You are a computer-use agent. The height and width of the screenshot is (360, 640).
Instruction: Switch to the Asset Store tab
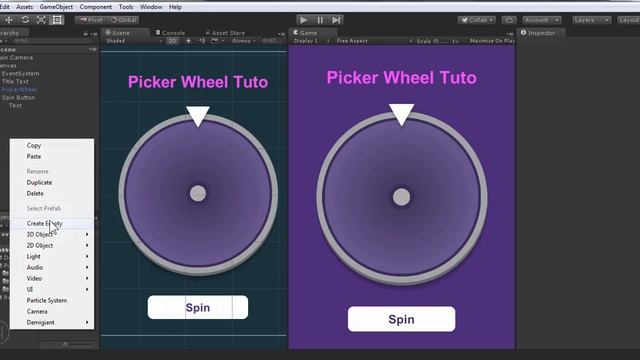(225, 33)
